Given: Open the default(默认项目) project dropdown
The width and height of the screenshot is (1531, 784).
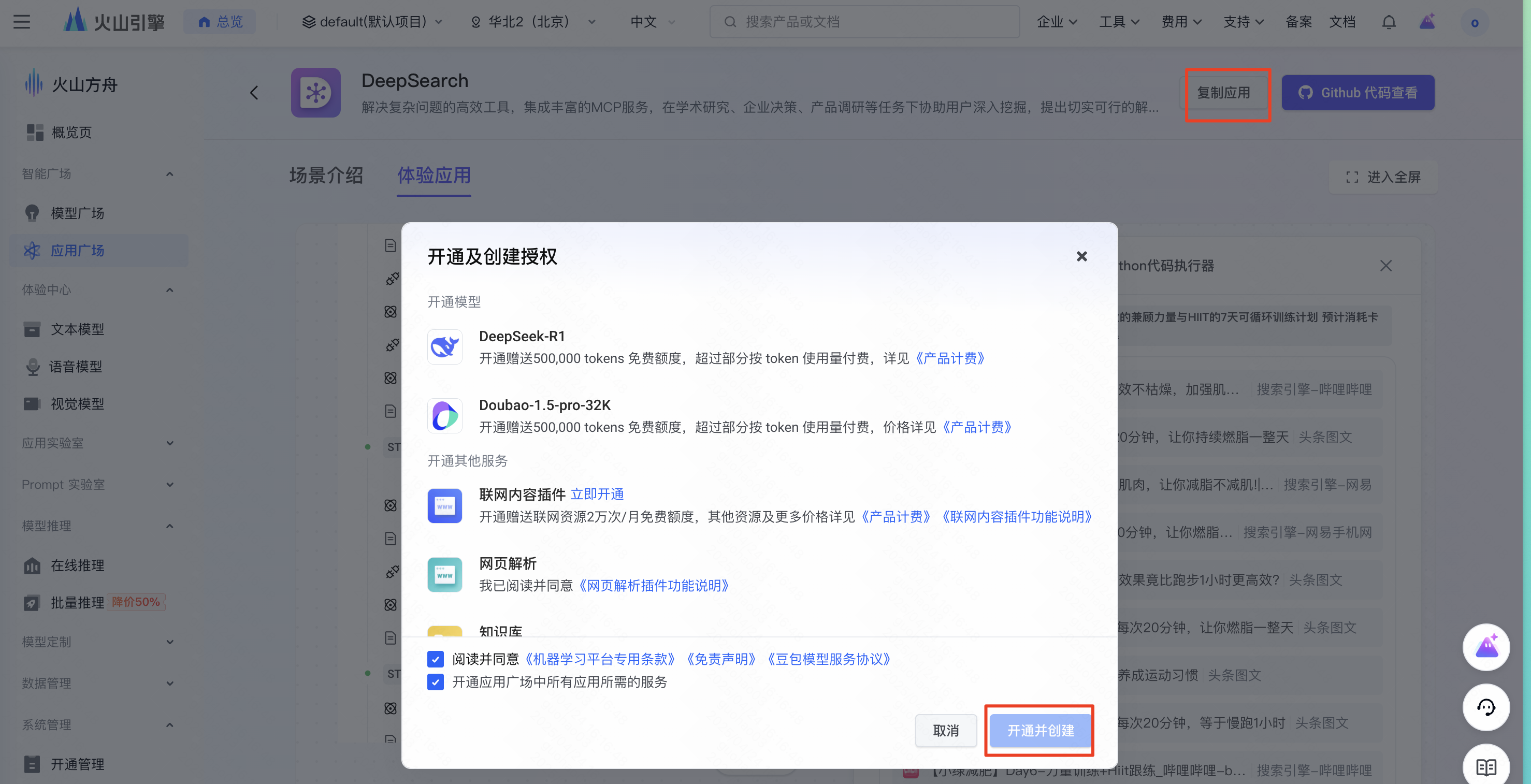Looking at the screenshot, I should [x=372, y=22].
